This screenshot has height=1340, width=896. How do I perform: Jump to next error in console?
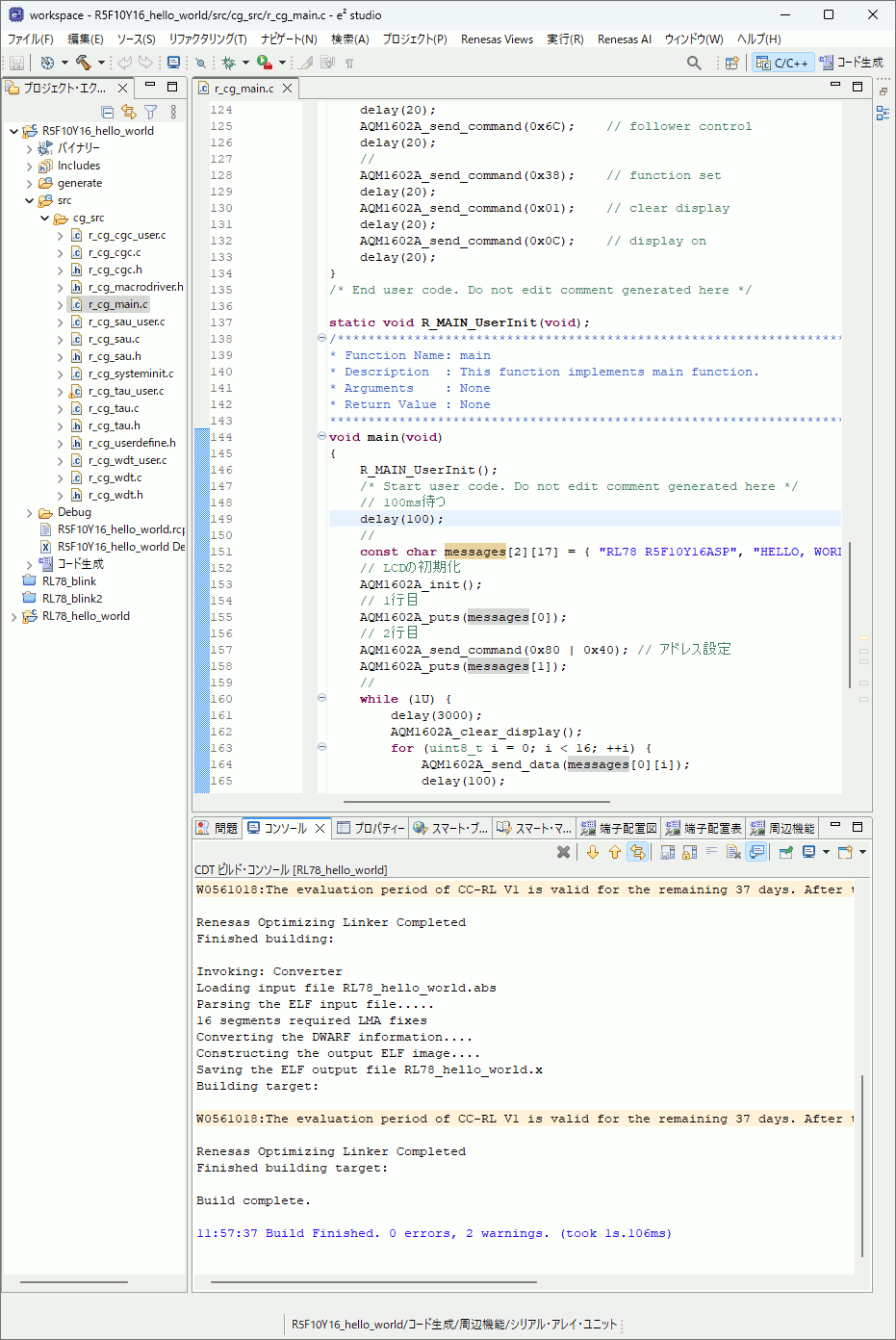click(593, 852)
